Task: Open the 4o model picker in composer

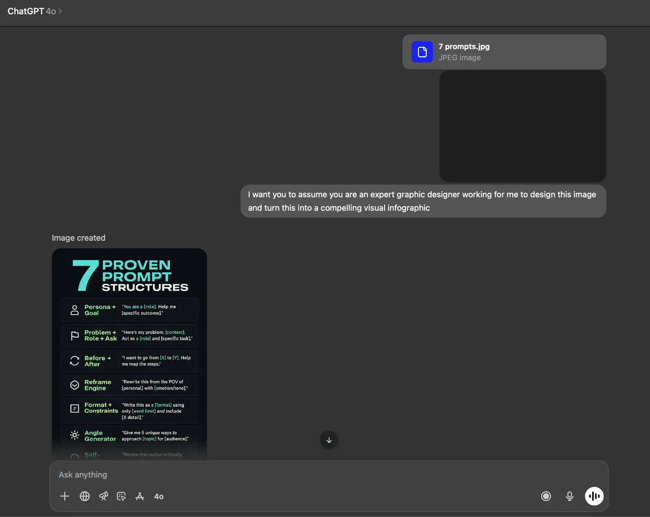Action: click(159, 496)
